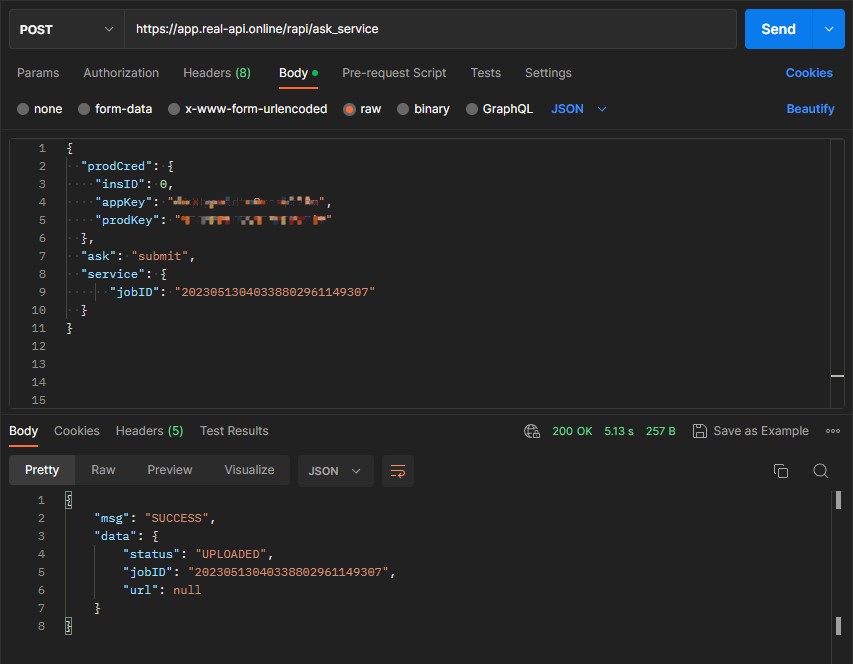
Task: Open the Pre-request Script tab
Action: pos(394,73)
